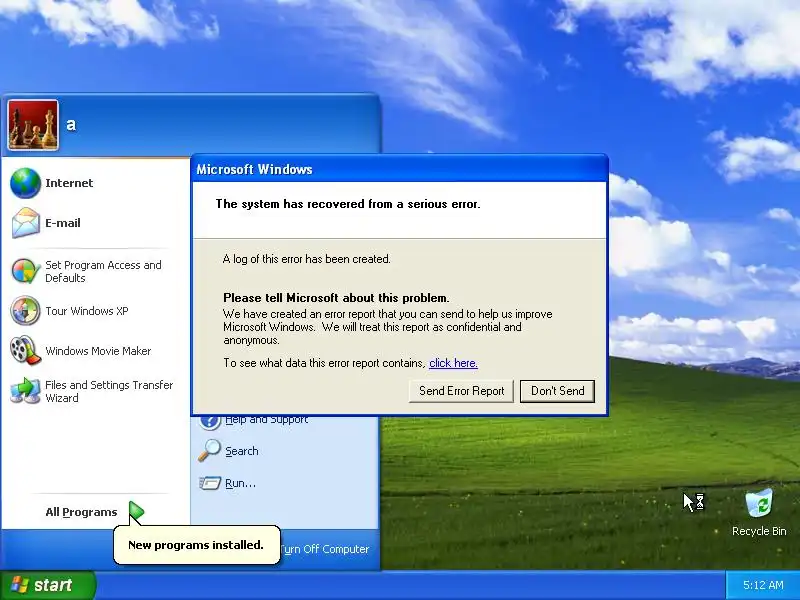
Task: Click the Files and Settings Transfer Wizard icon
Action: [x=25, y=391]
